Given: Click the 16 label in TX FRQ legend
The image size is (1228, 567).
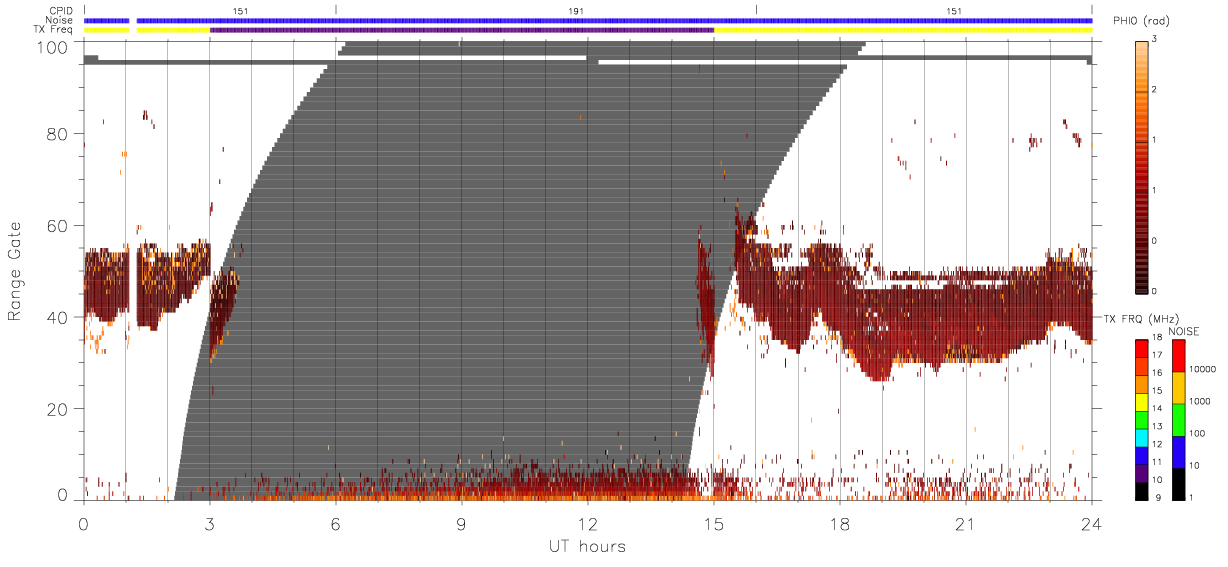Looking at the screenshot, I should tap(1157, 373).
